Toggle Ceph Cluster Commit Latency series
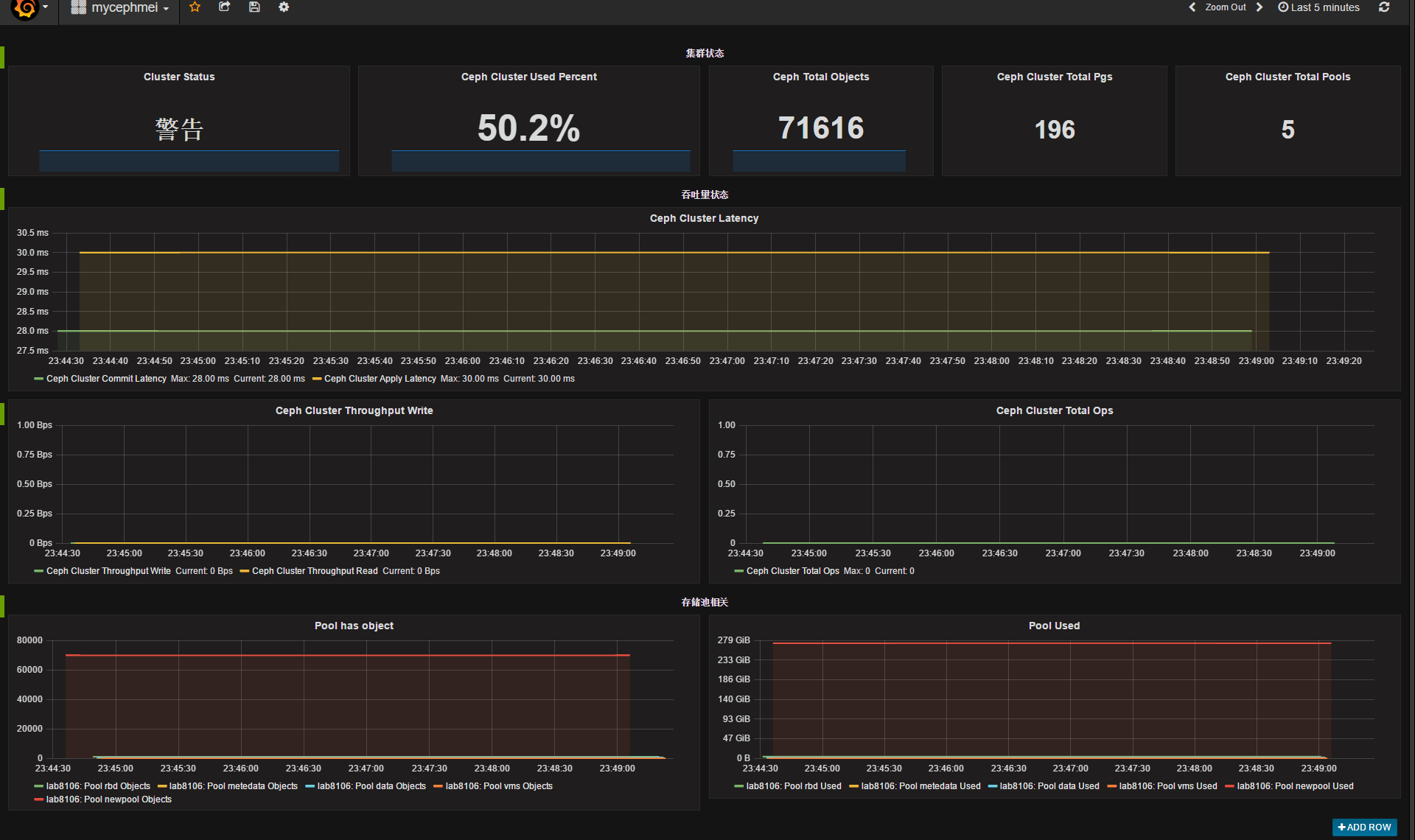Screen dimensions: 1415x840 (x=106, y=379)
